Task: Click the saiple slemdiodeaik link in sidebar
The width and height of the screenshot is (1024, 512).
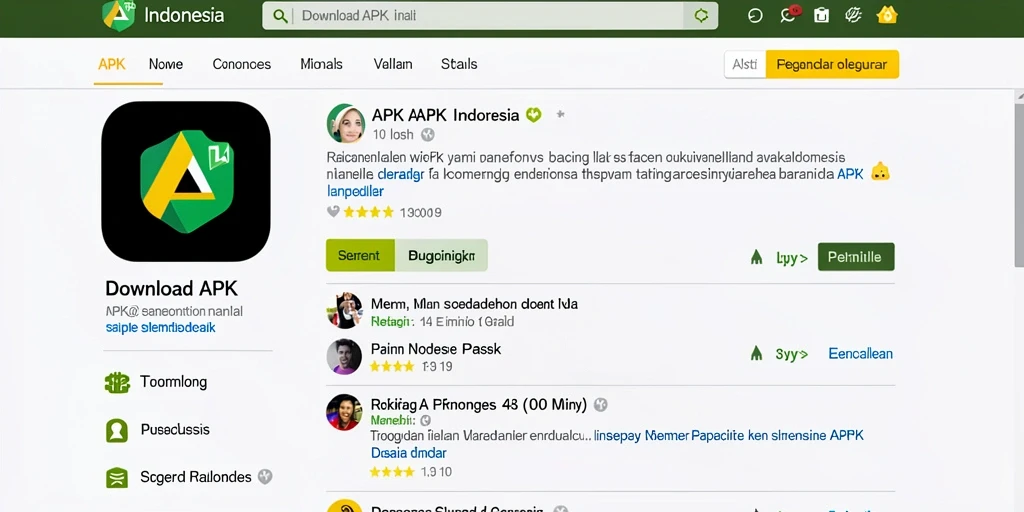Action: pyautogui.click(x=161, y=327)
